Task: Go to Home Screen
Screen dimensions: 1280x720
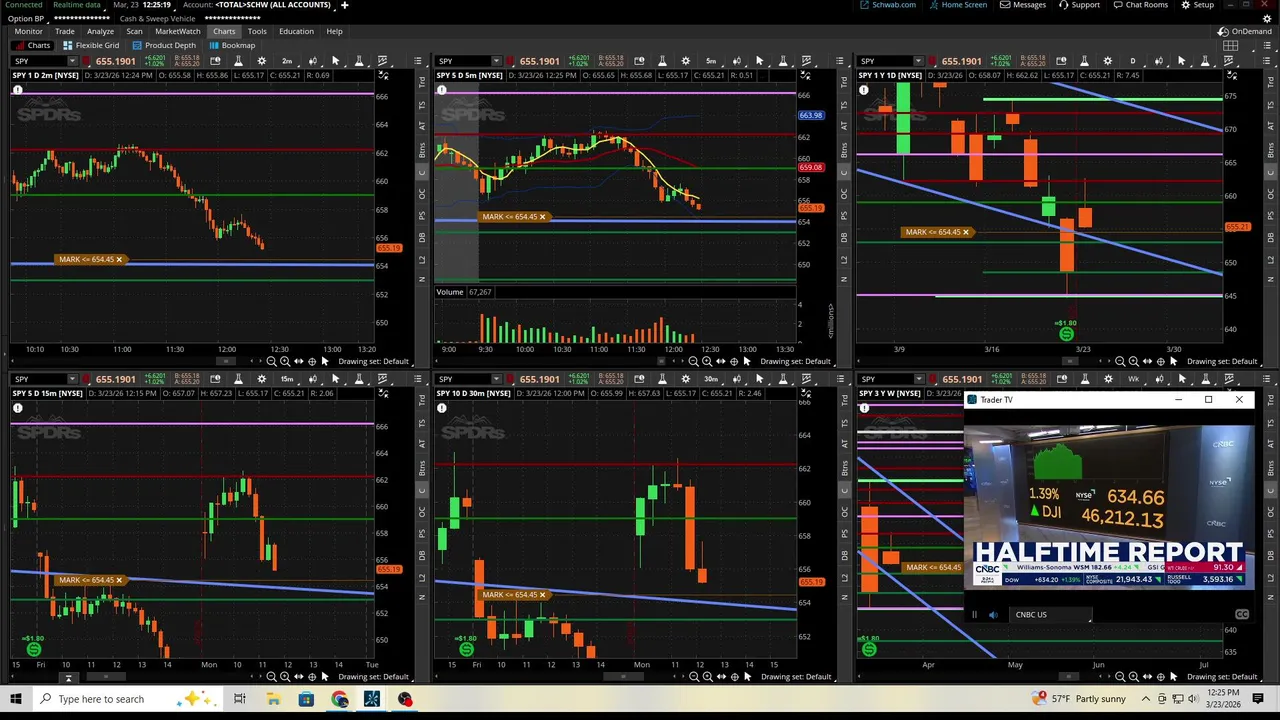Action: click(x=958, y=5)
